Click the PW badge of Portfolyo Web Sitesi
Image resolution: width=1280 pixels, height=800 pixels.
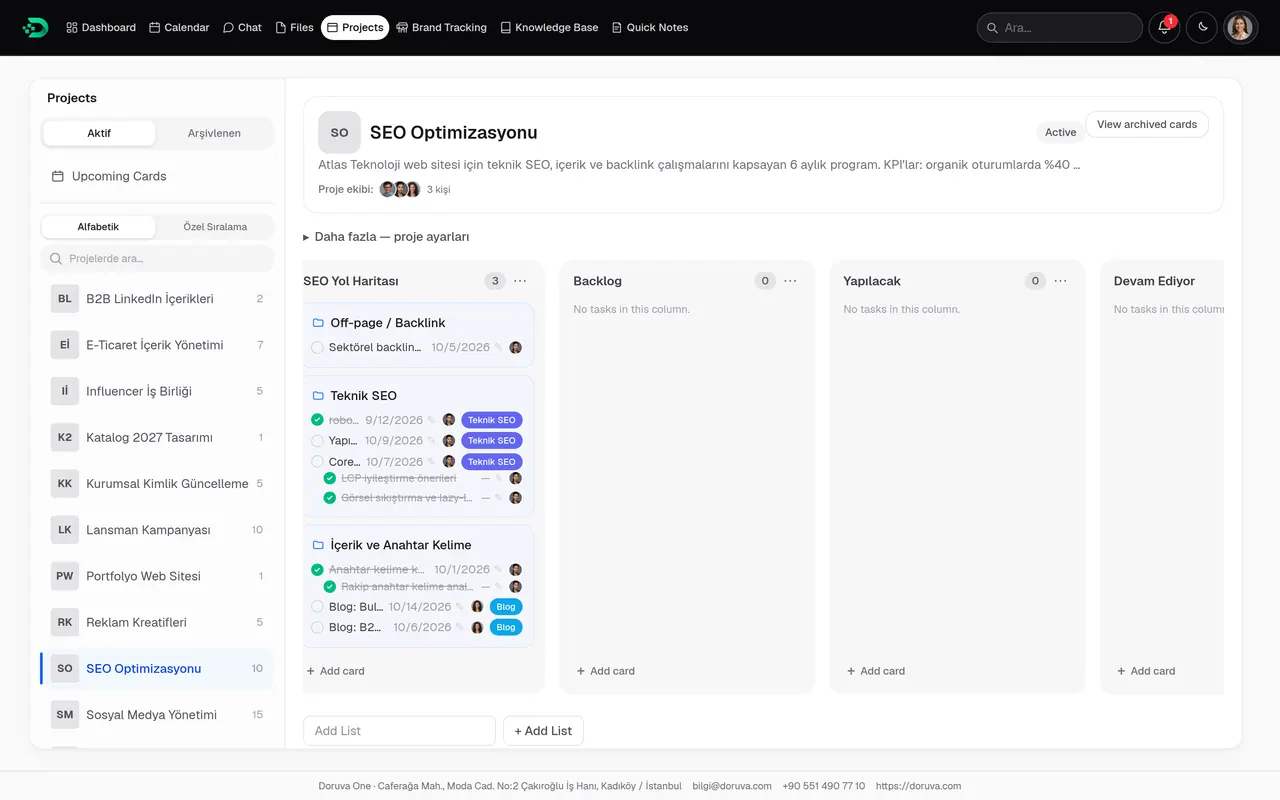click(x=65, y=576)
